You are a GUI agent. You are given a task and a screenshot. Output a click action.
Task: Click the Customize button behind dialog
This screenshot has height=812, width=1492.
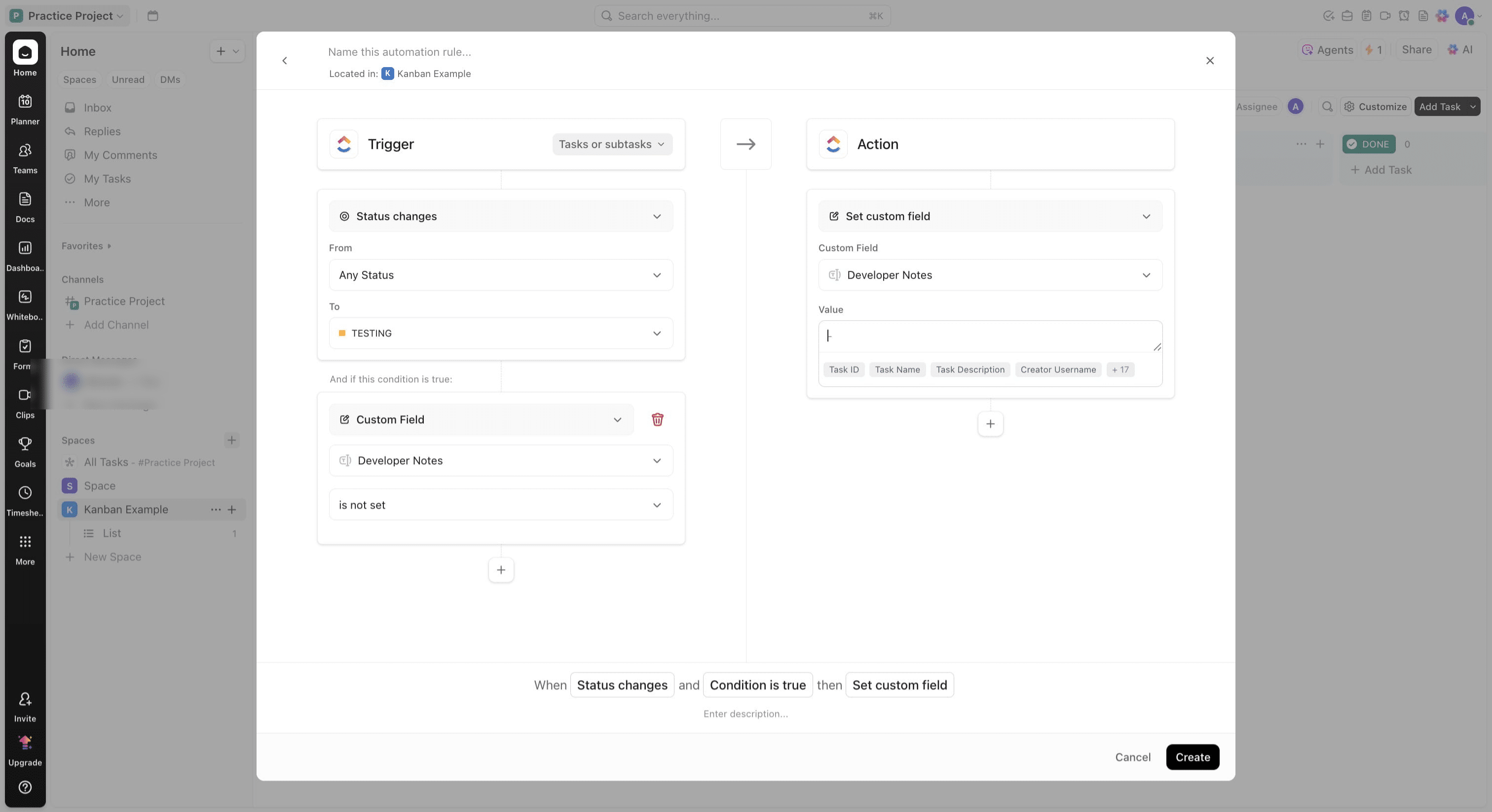pos(1375,107)
